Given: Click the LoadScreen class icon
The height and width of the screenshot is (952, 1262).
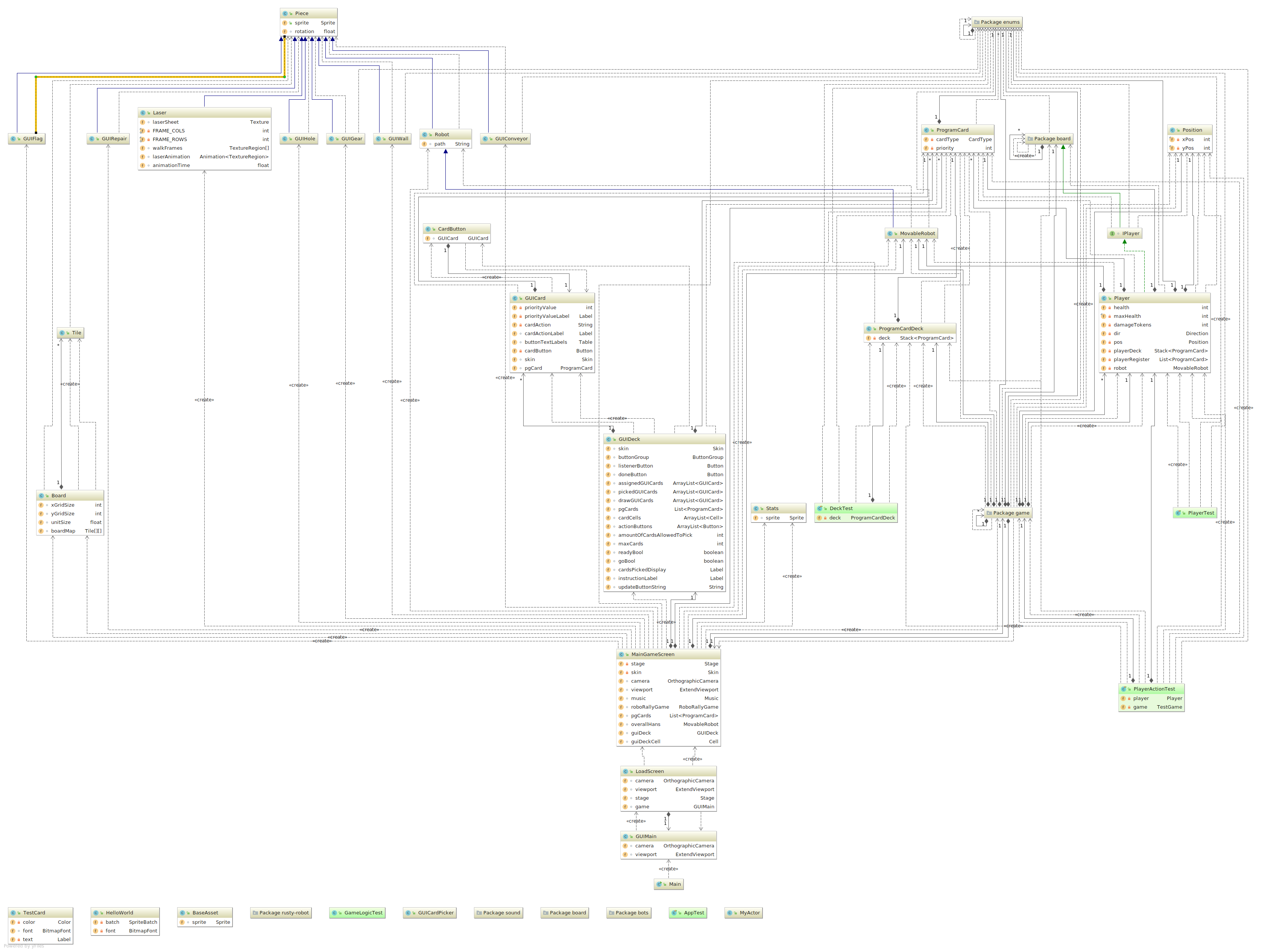Looking at the screenshot, I should [x=626, y=771].
